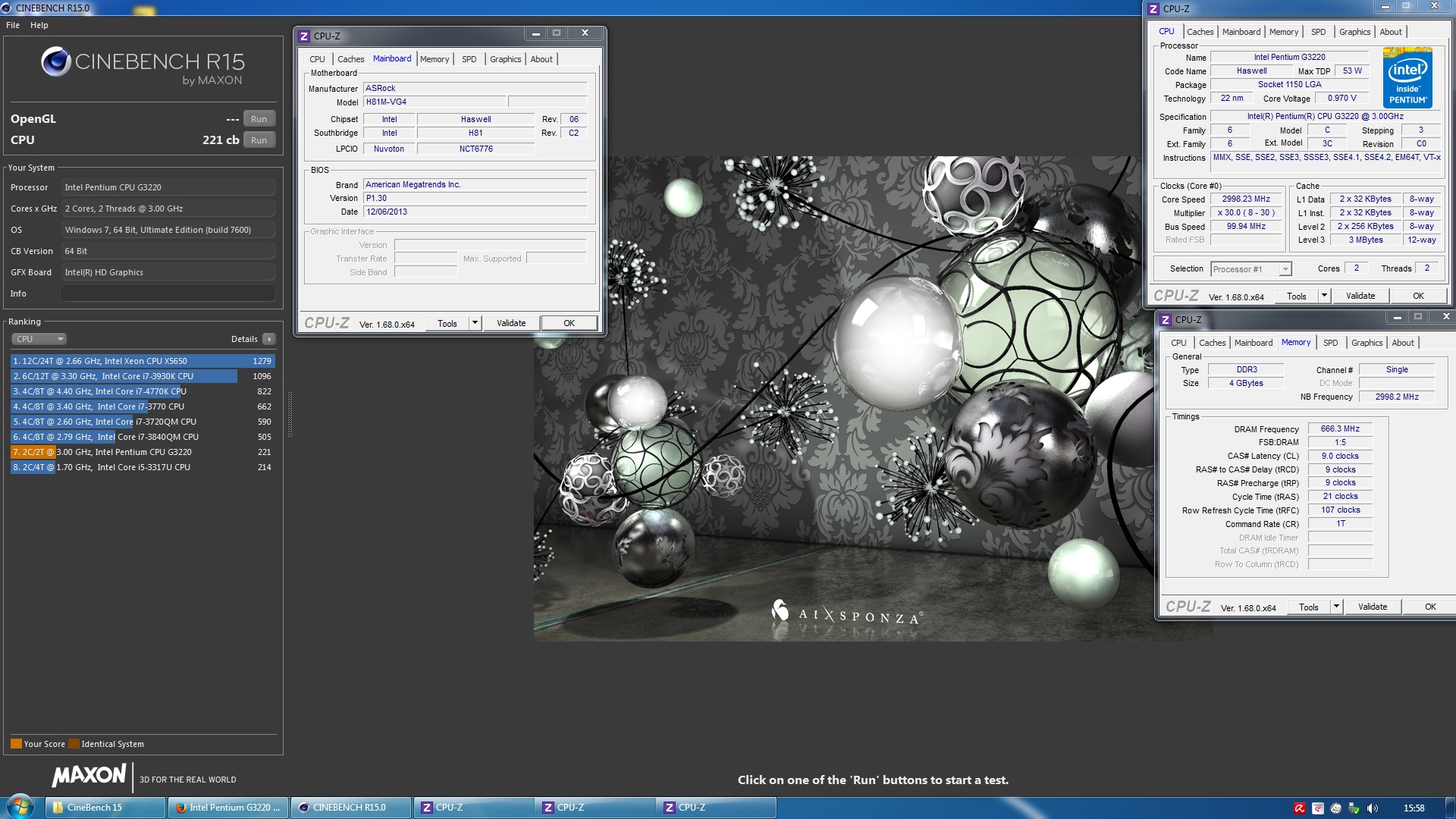Click the Cinebench sphere logo icon
The width and height of the screenshot is (1456, 819).
tap(56, 61)
